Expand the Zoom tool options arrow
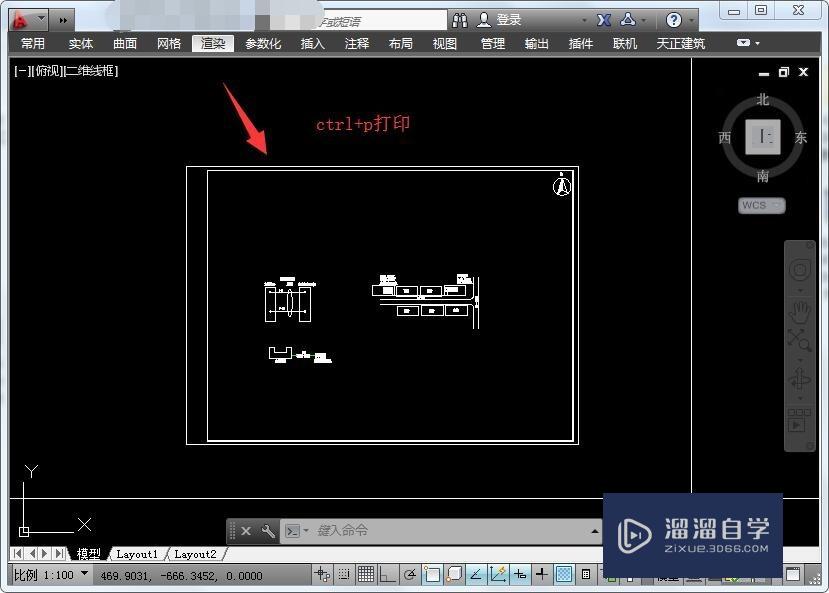Viewport: 829px width, 593px height. pos(799,359)
